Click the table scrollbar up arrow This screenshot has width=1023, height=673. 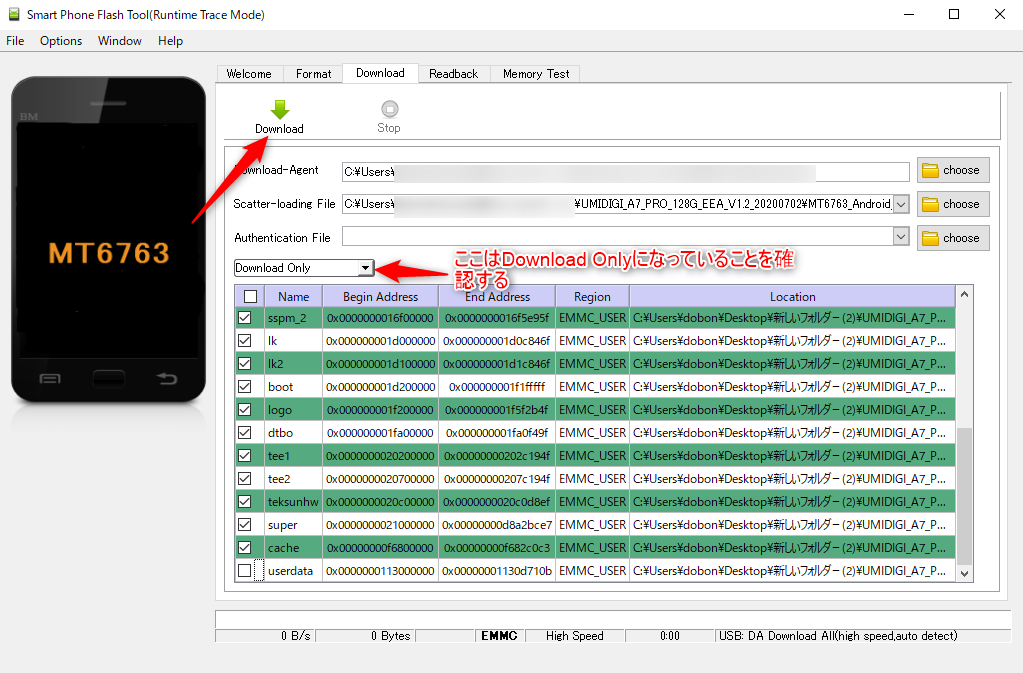pyautogui.click(x=964, y=295)
